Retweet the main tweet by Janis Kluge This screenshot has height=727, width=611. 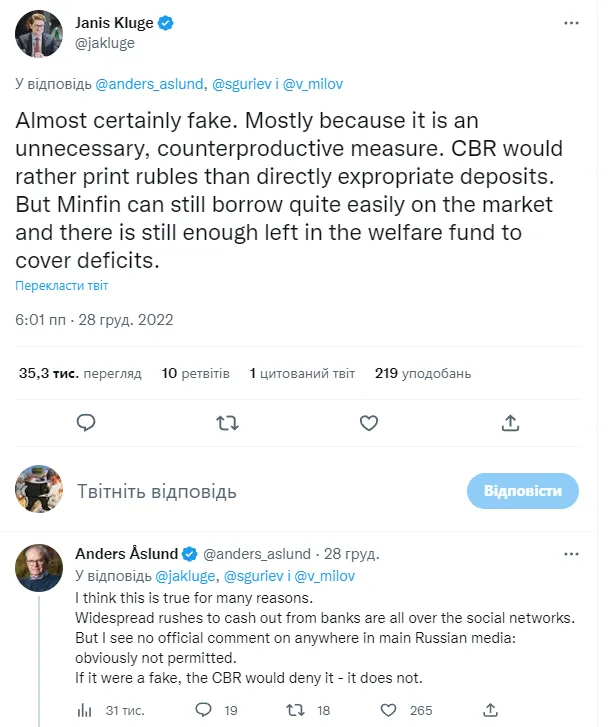pyautogui.click(x=228, y=423)
